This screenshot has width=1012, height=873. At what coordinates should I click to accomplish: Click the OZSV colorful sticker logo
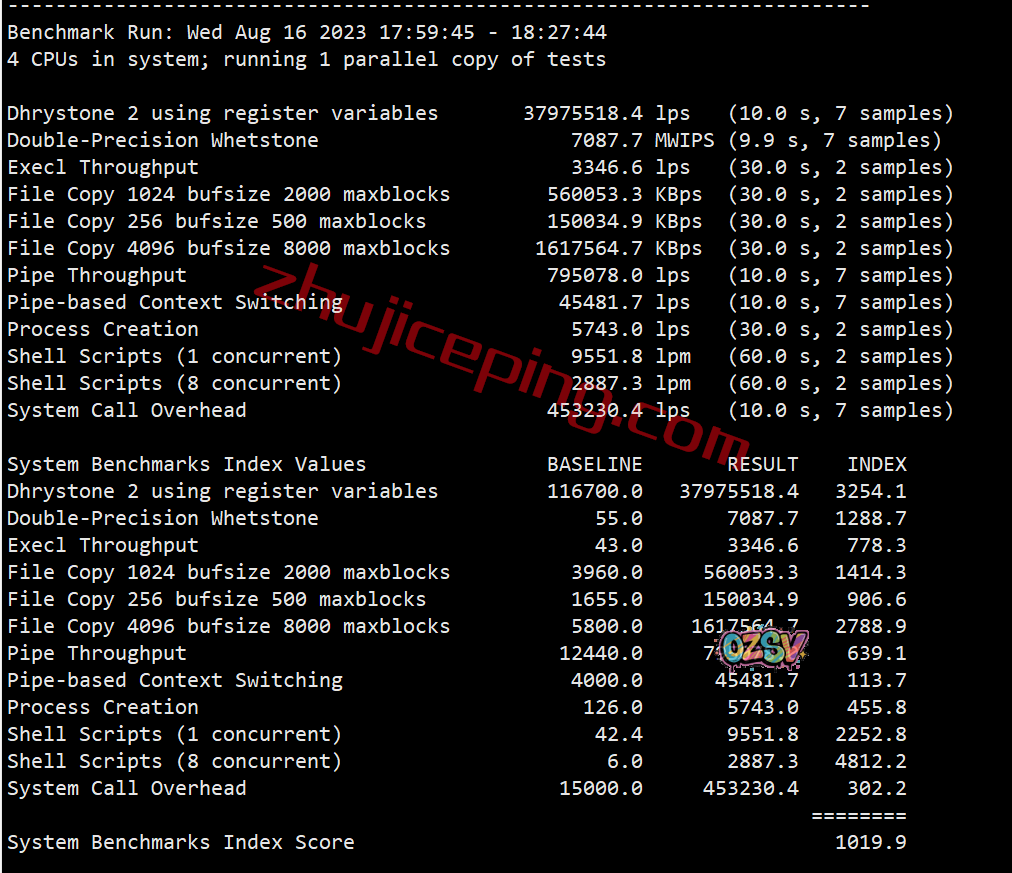(764, 648)
